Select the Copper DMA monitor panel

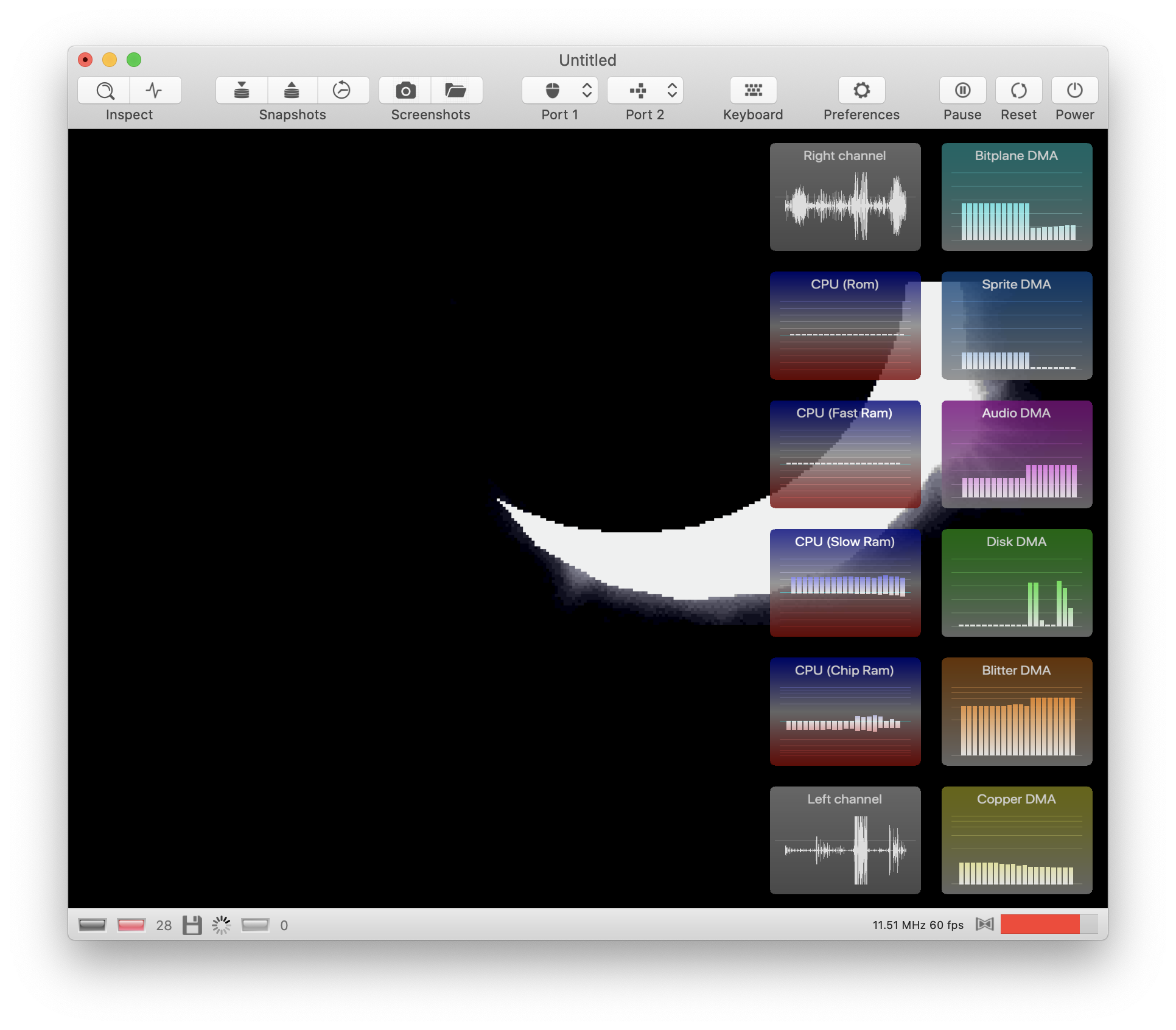click(1017, 841)
